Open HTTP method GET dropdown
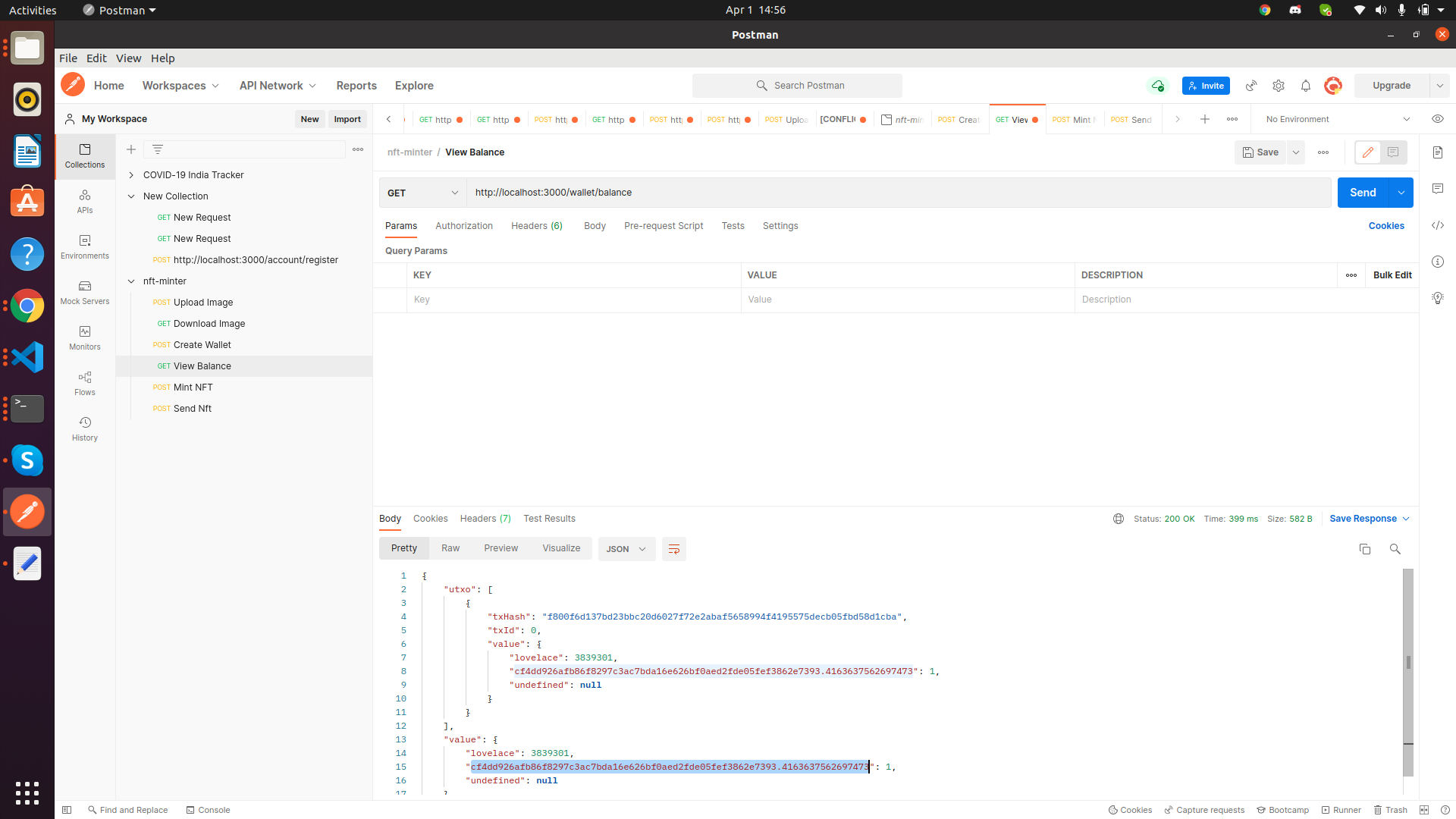The height and width of the screenshot is (819, 1456). (x=422, y=193)
